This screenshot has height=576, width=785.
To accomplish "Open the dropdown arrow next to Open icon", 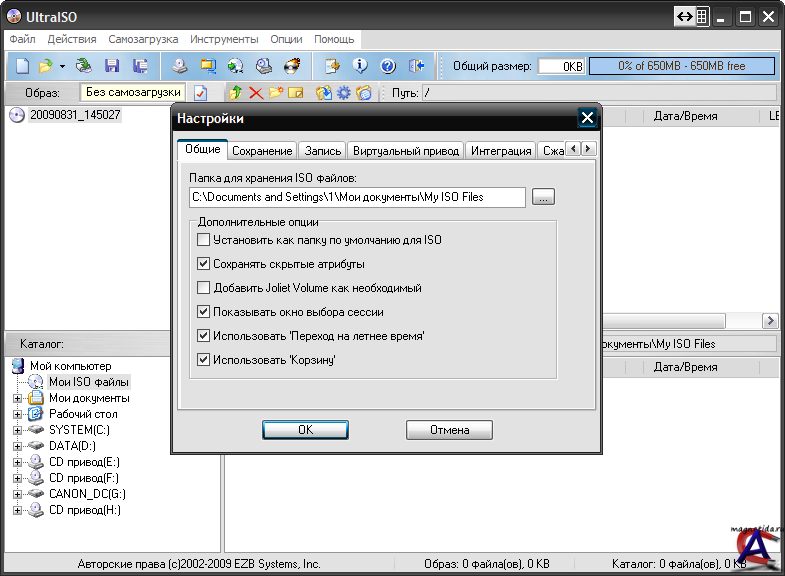I will (62, 66).
